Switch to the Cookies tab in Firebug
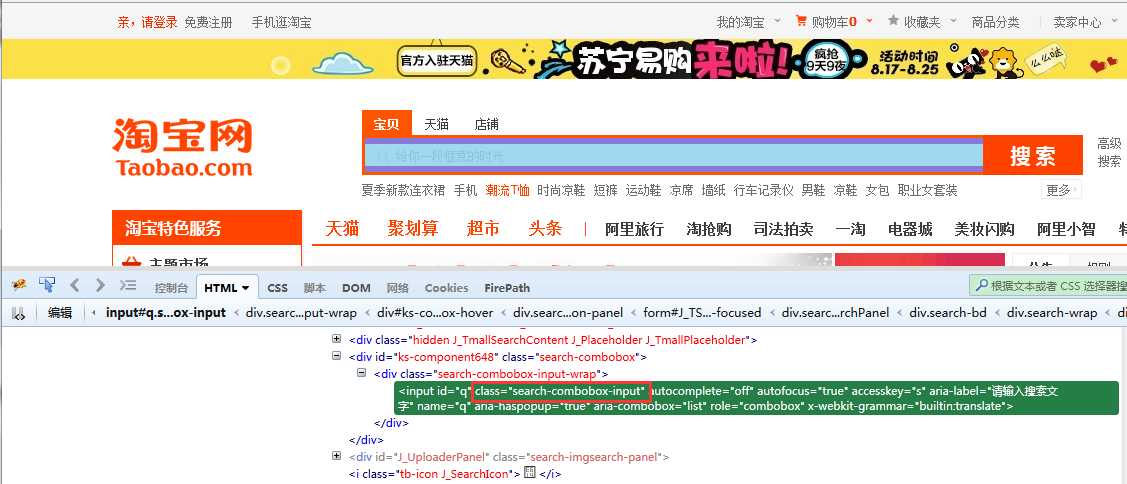 tap(446, 288)
